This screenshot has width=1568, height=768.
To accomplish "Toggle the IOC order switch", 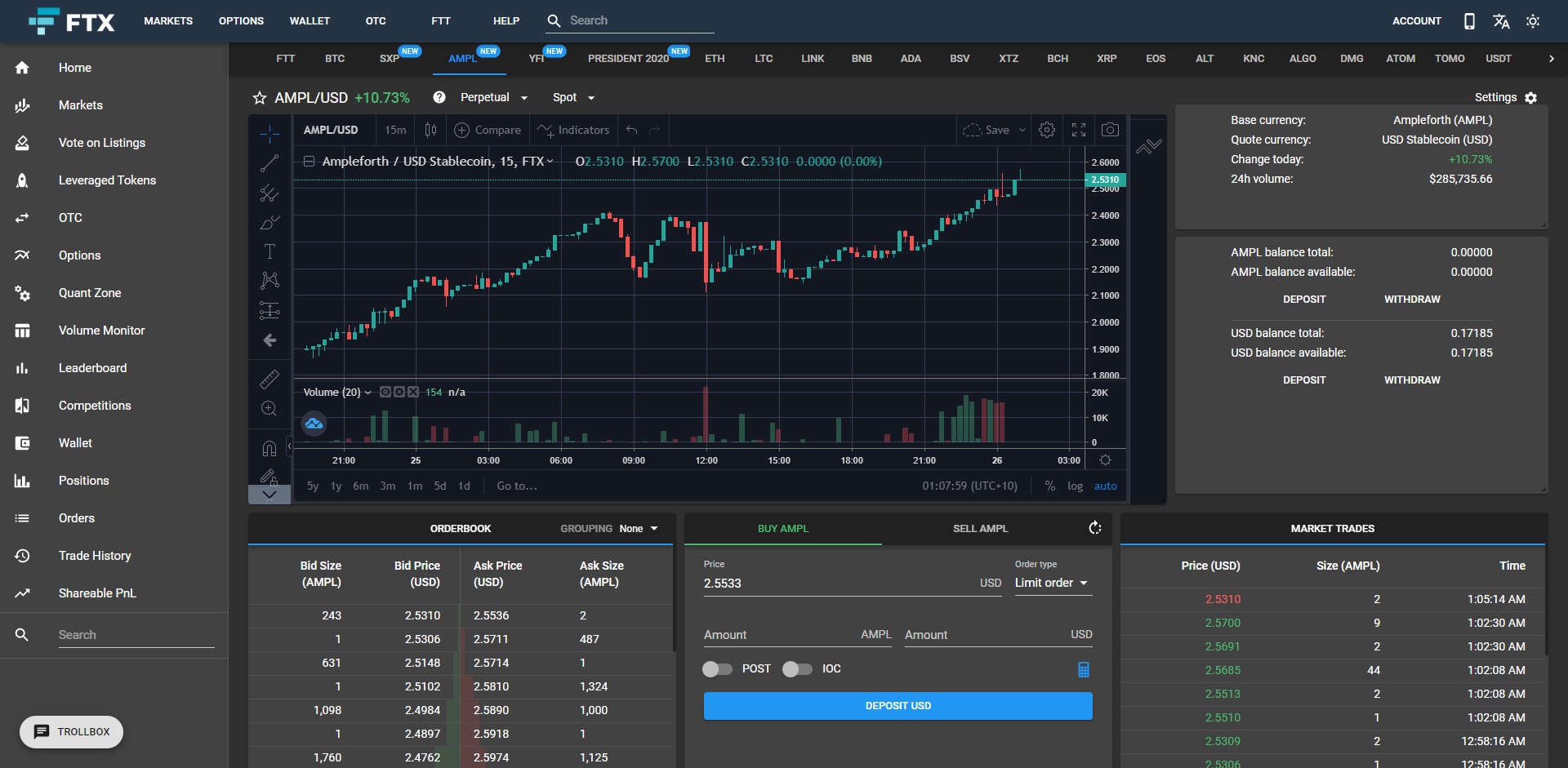I will pos(797,669).
